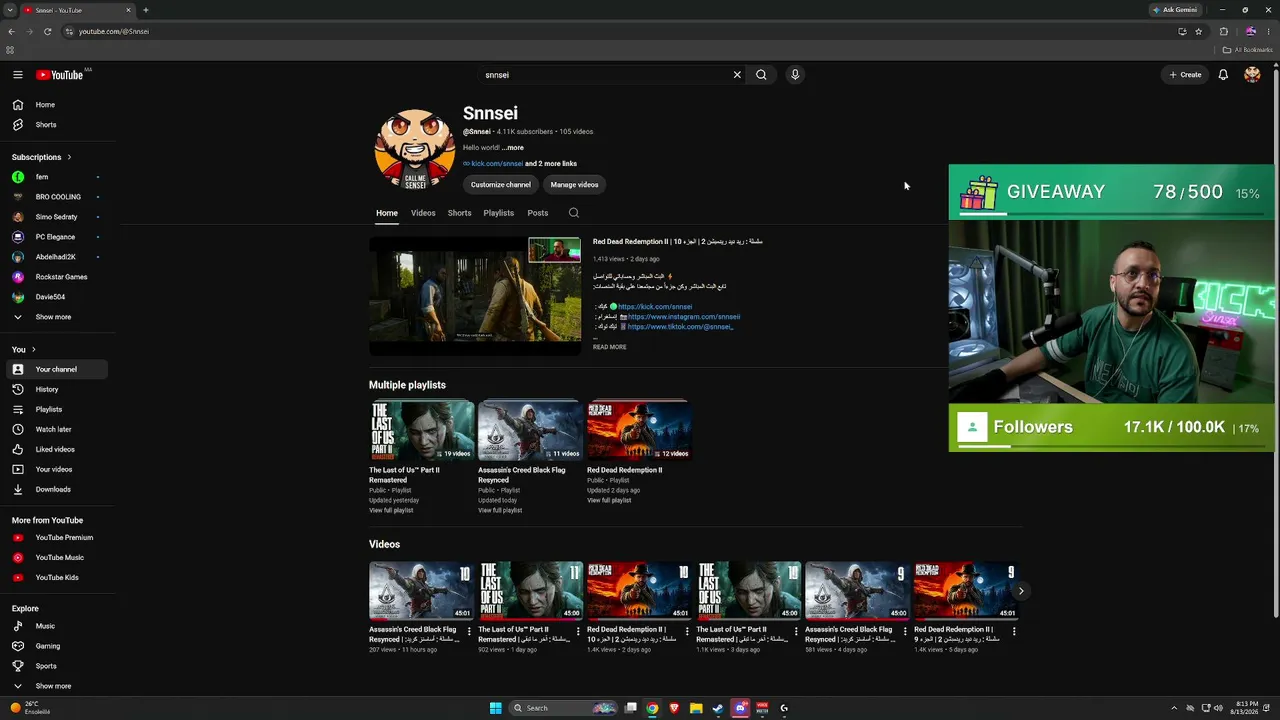Image resolution: width=1280 pixels, height=720 pixels.
Task: Open YouTube Music
Action: pyautogui.click(x=56, y=557)
